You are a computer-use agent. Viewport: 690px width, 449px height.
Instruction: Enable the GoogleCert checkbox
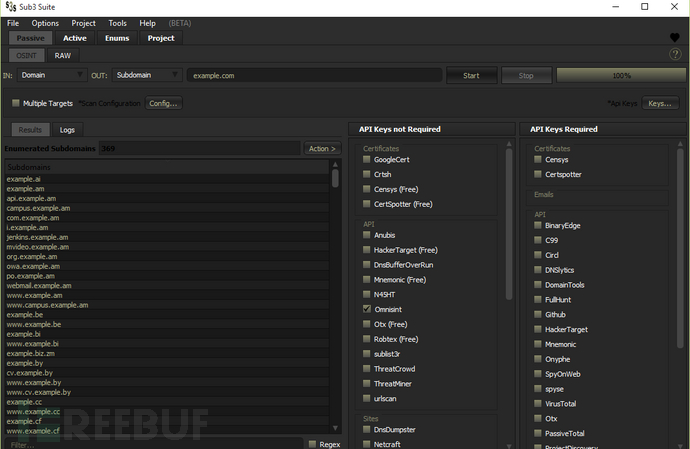(367, 159)
